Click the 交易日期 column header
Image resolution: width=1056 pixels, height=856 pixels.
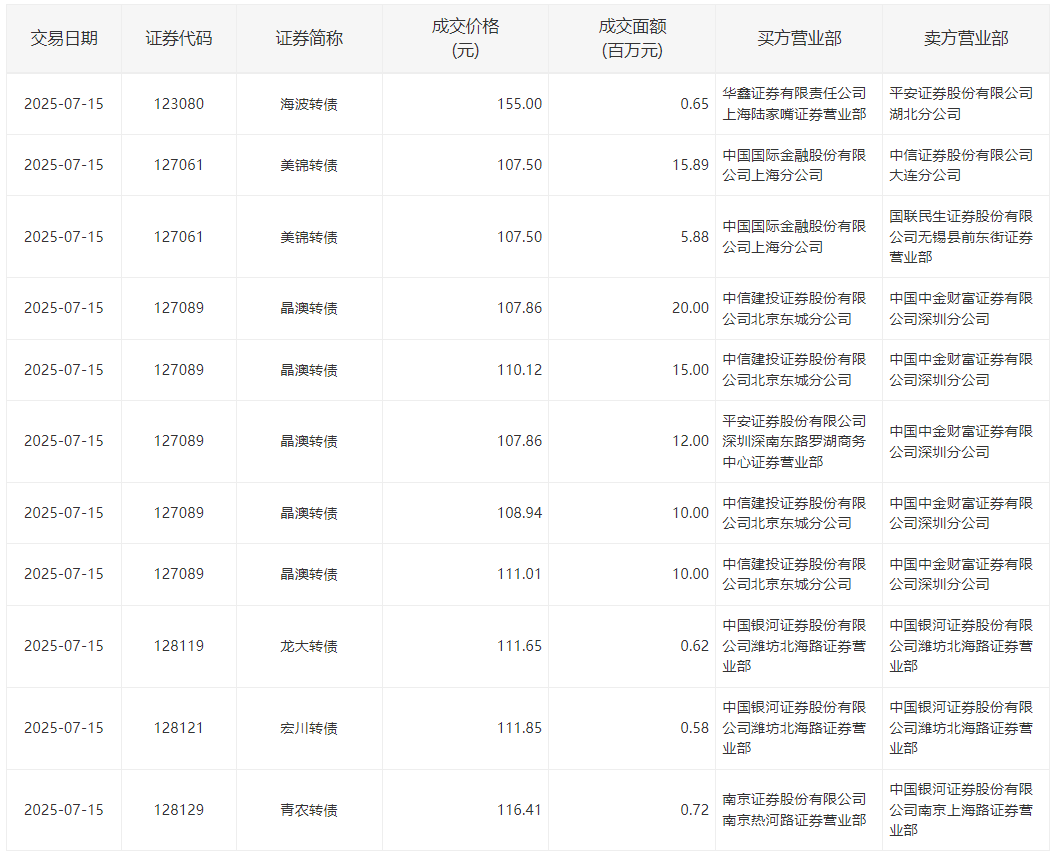coord(64,38)
